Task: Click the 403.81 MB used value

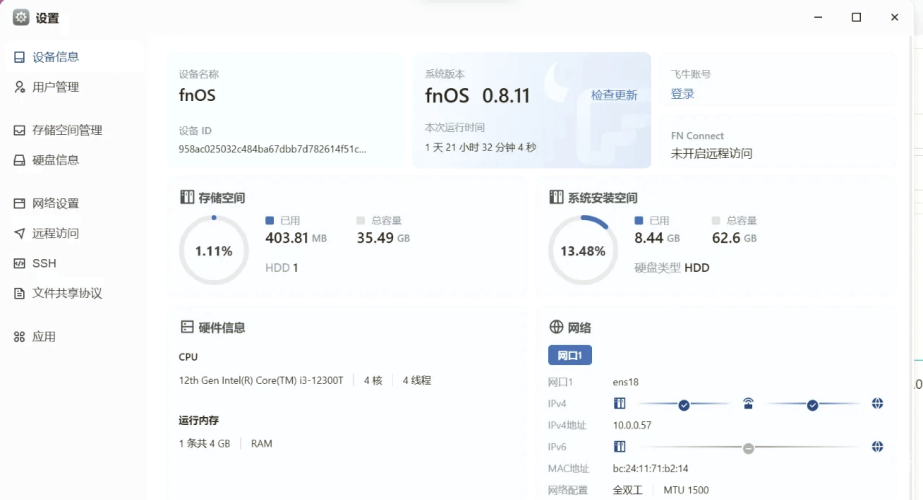Action: click(x=296, y=238)
